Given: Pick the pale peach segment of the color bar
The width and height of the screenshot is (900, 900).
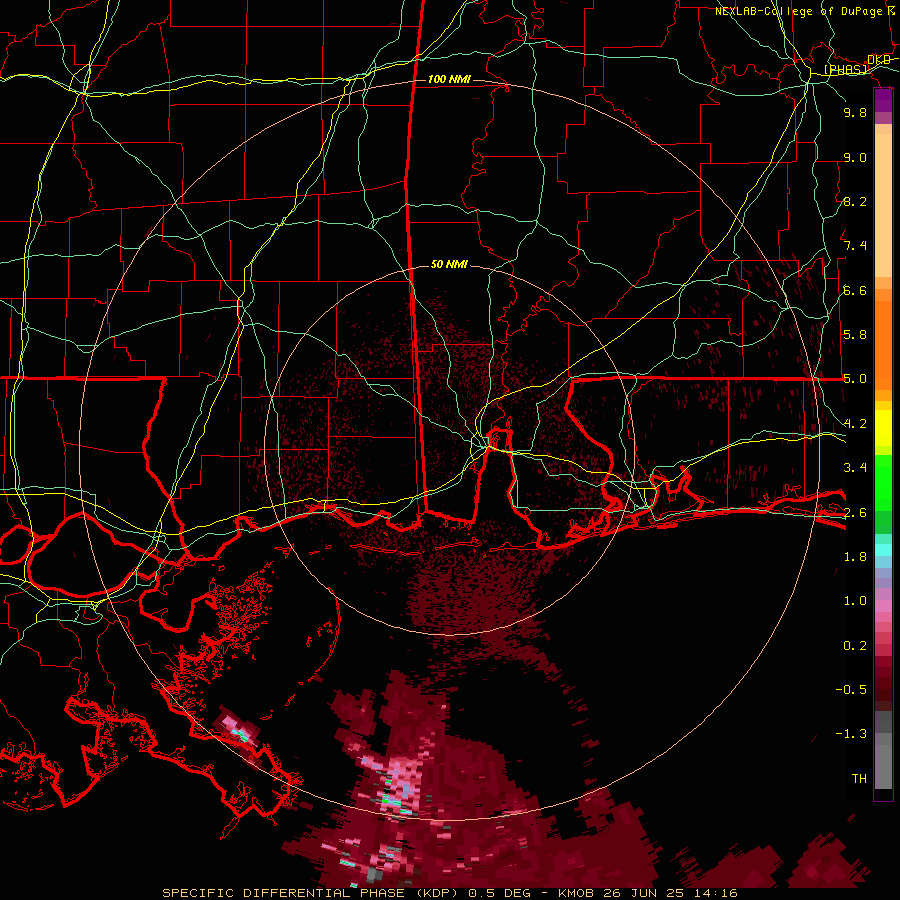Looking at the screenshot, I should pos(883,207).
